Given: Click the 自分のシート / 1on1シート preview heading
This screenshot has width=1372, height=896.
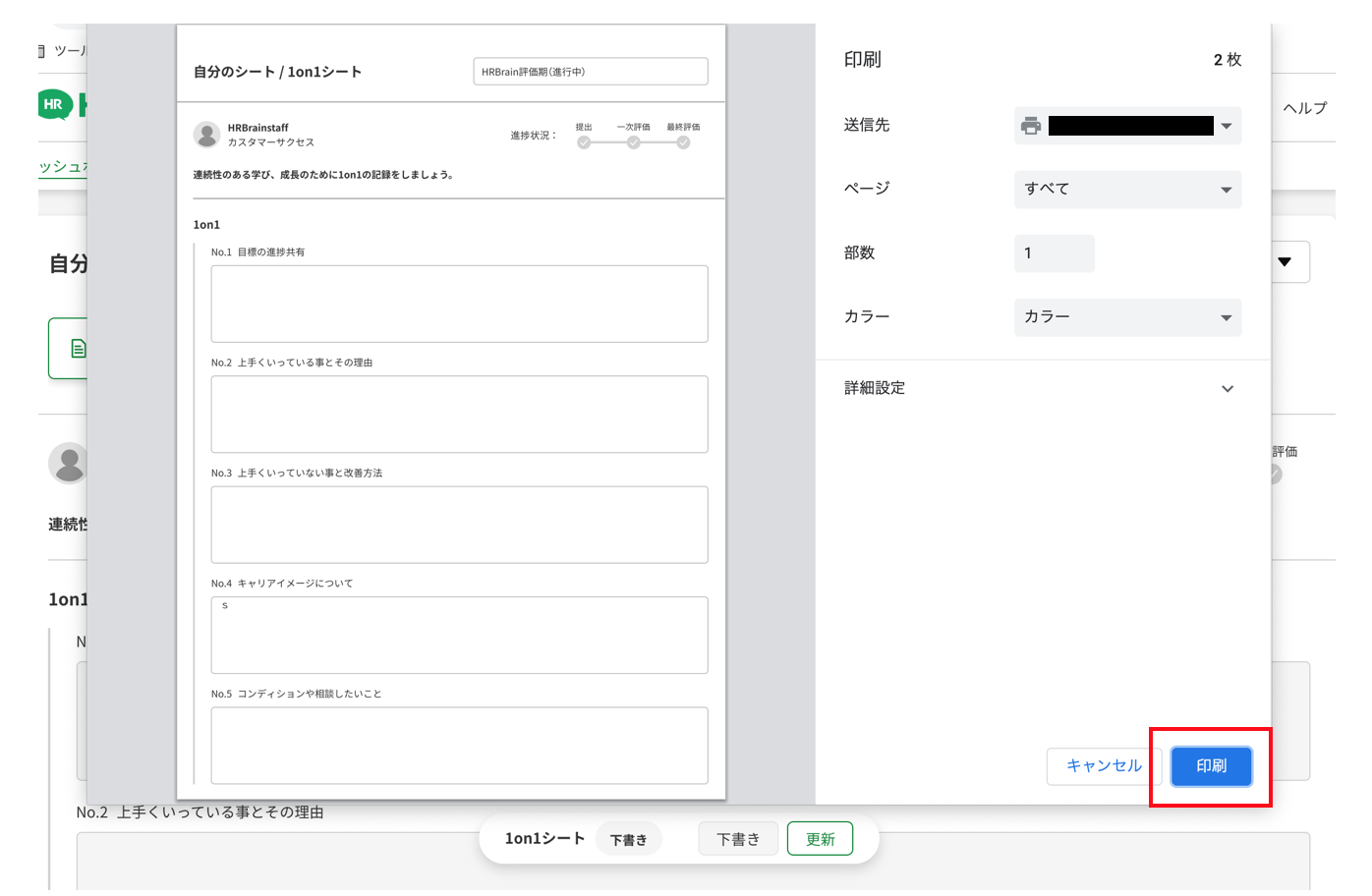Looking at the screenshot, I should tap(277, 72).
